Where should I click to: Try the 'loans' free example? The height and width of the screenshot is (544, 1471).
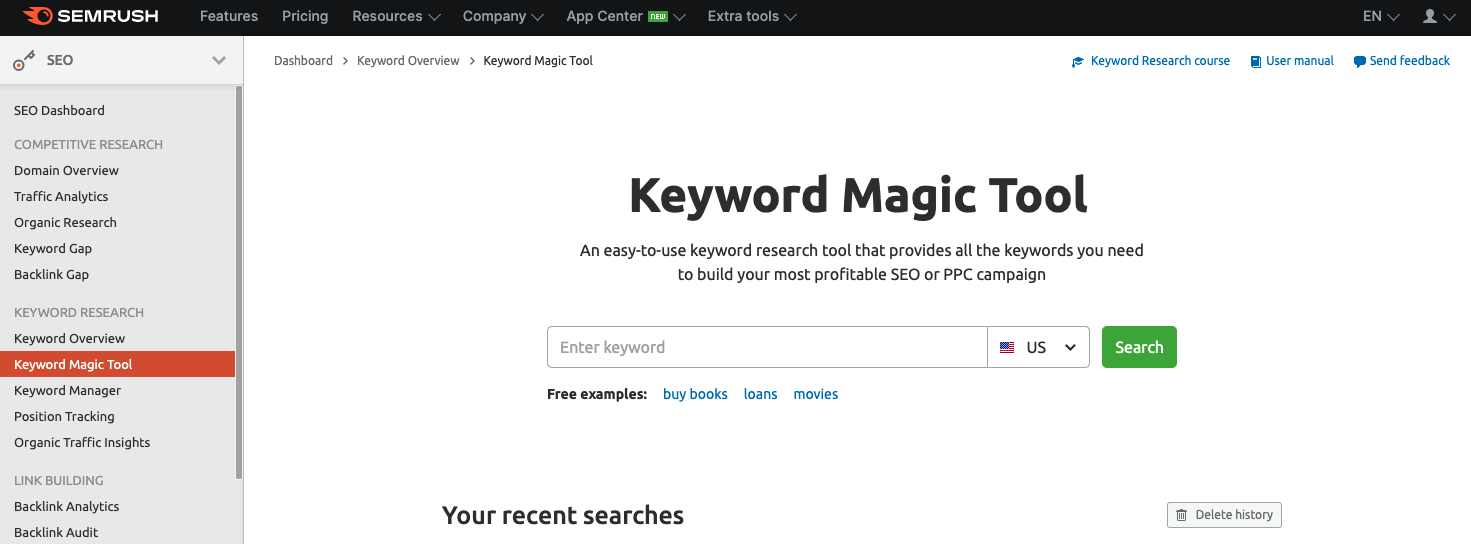pyautogui.click(x=760, y=394)
